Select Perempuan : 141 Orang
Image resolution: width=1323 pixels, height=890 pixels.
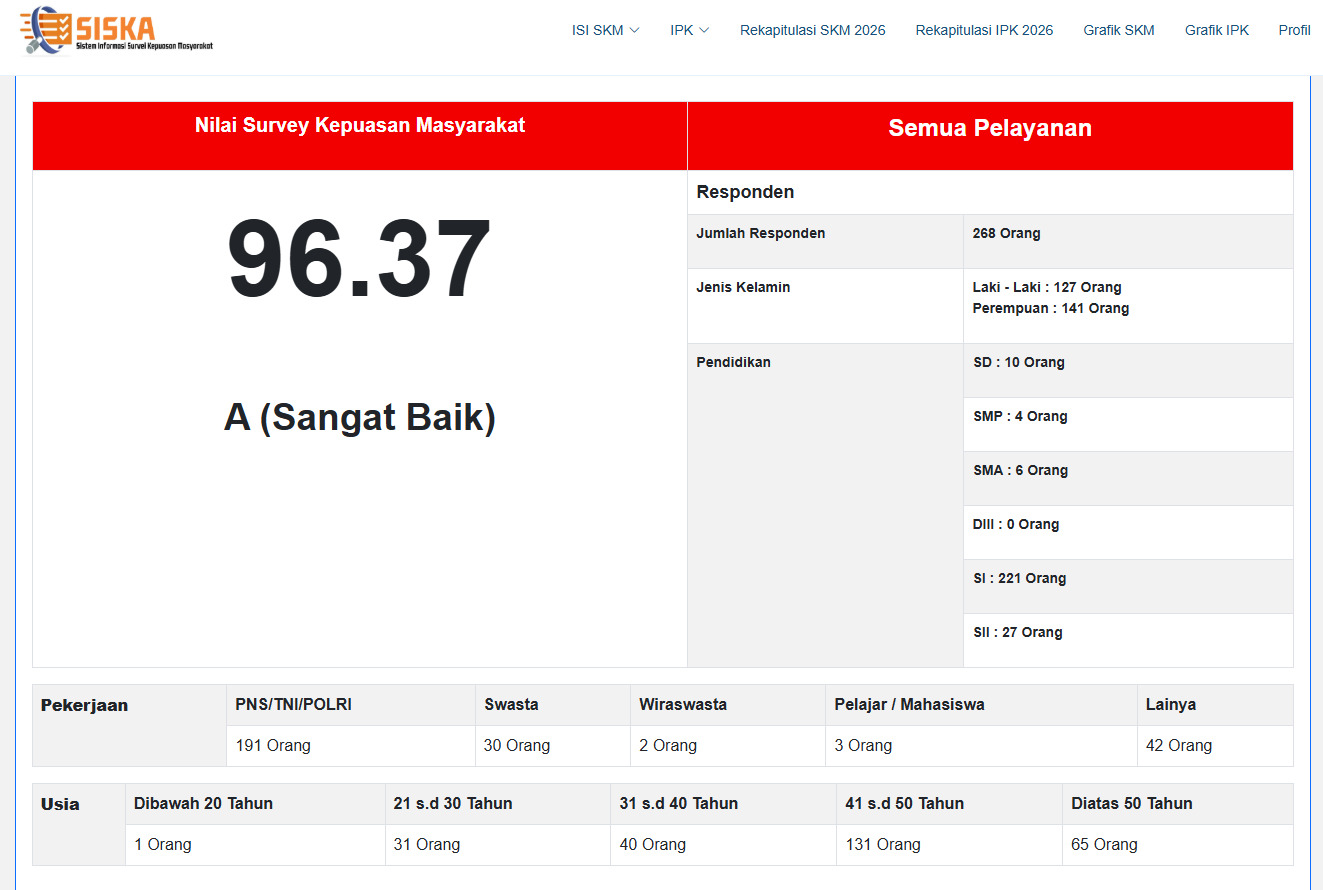[1050, 308]
